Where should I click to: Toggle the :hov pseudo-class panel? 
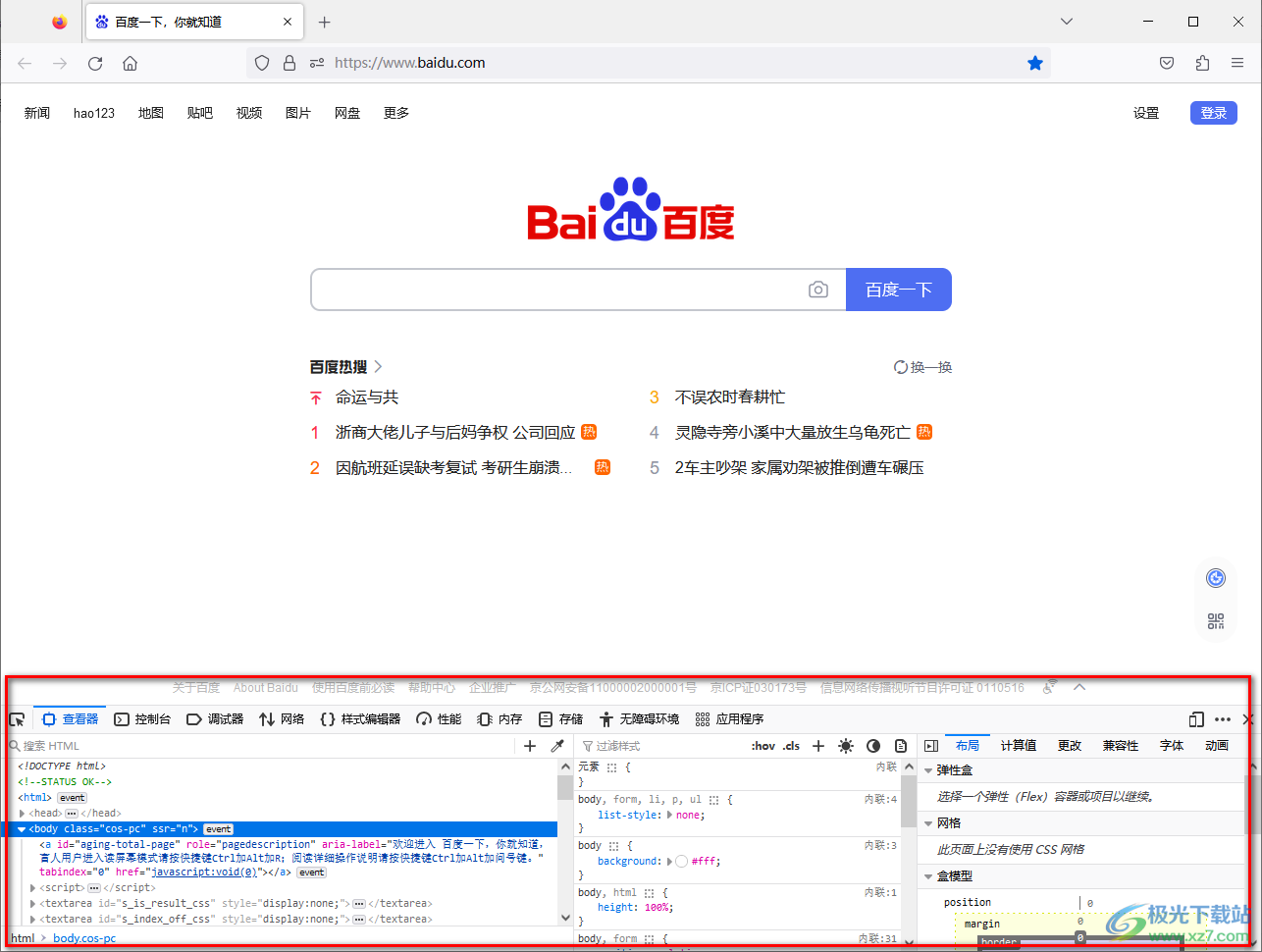(763, 746)
